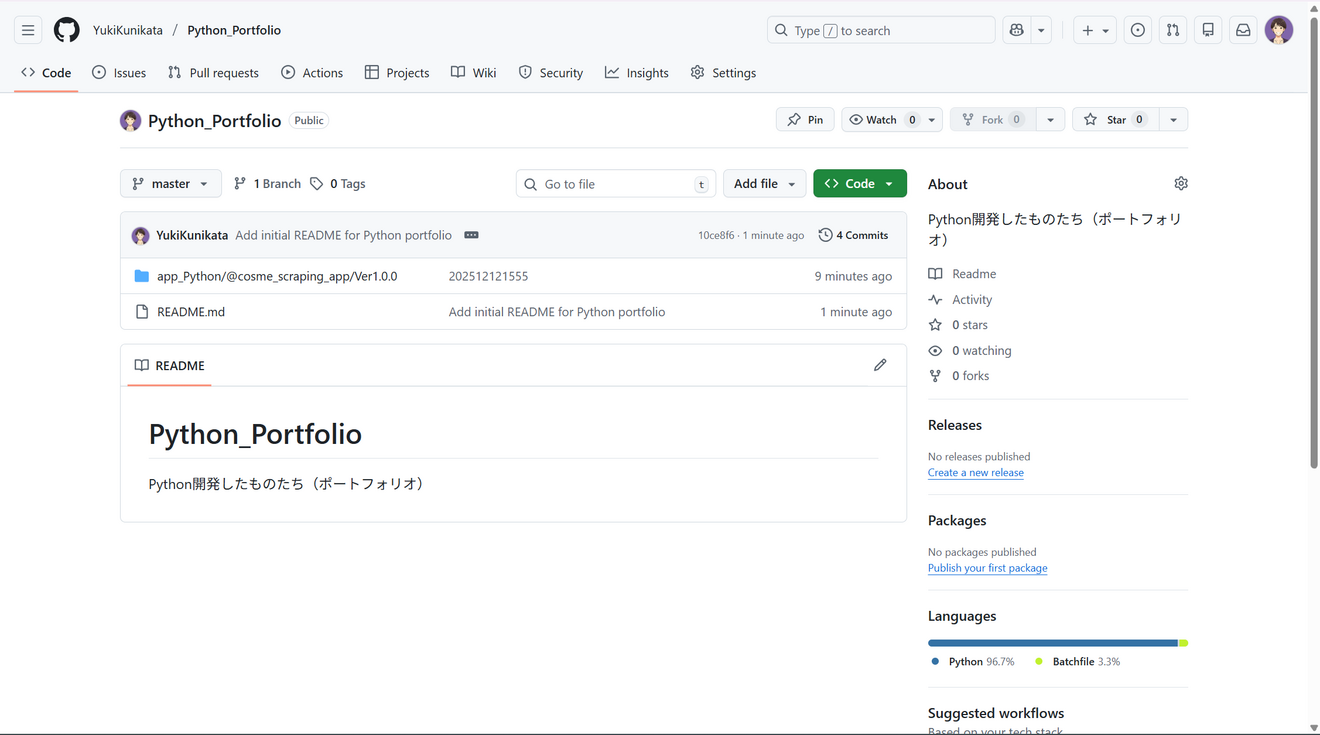The image size is (1320, 735).
Task: Click the README outline book icon
Action: tap(142, 366)
